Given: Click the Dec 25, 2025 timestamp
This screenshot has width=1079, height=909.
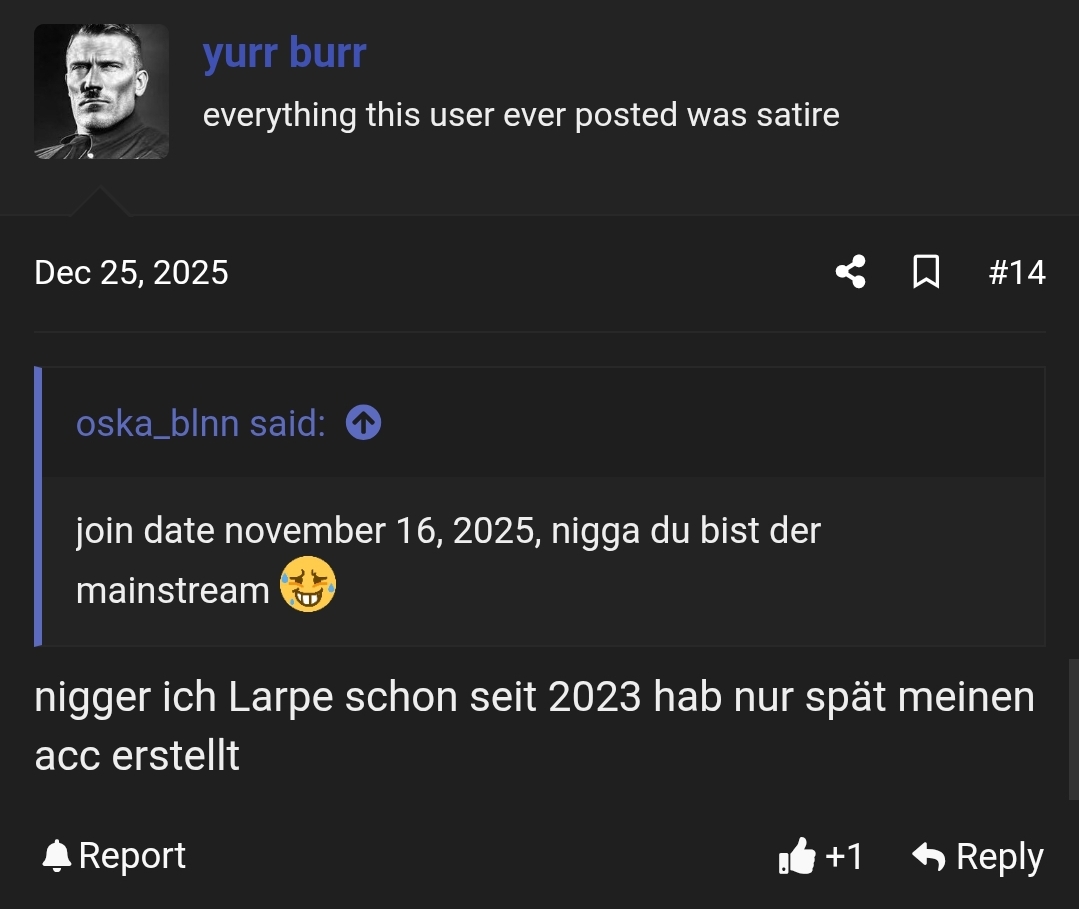Looking at the screenshot, I should 131,271.
